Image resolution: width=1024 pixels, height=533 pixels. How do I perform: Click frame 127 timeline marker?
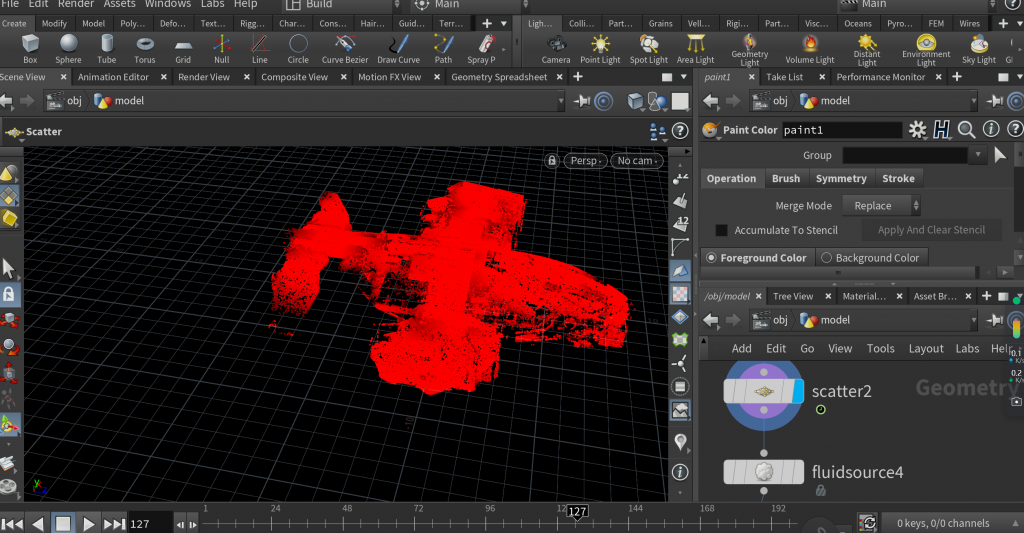pos(577,511)
